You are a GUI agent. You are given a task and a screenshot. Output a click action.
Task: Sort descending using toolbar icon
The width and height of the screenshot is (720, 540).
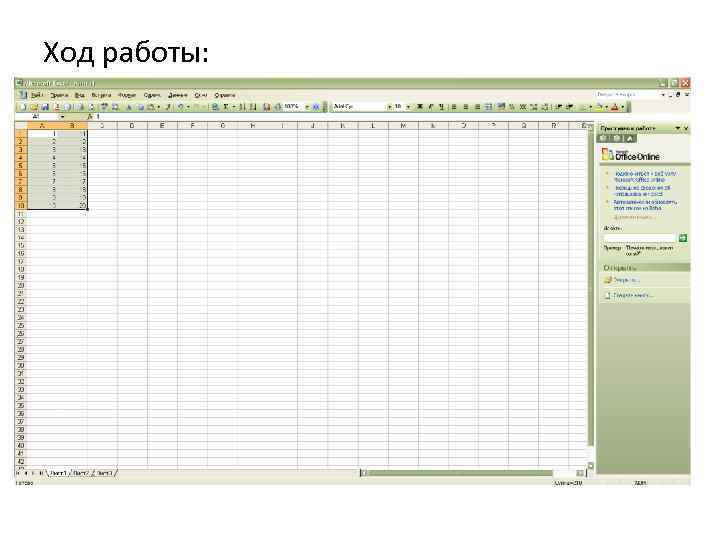click(253, 107)
